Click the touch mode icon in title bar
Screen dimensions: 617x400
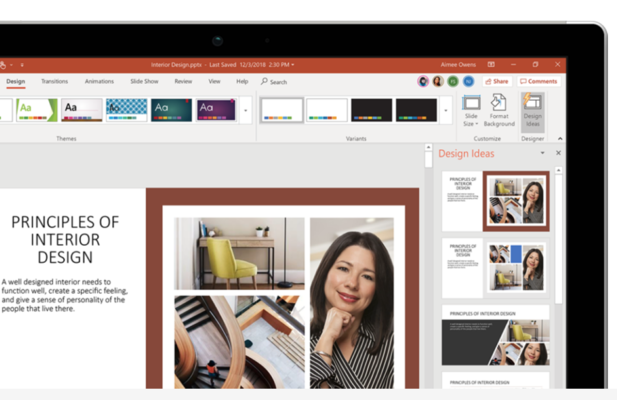coord(3,65)
